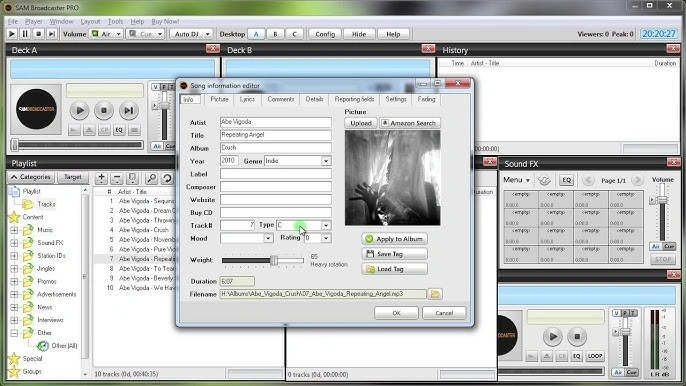Toggle Air output in Sound FX panel
This screenshot has height=386, width=686.
coord(655,246)
